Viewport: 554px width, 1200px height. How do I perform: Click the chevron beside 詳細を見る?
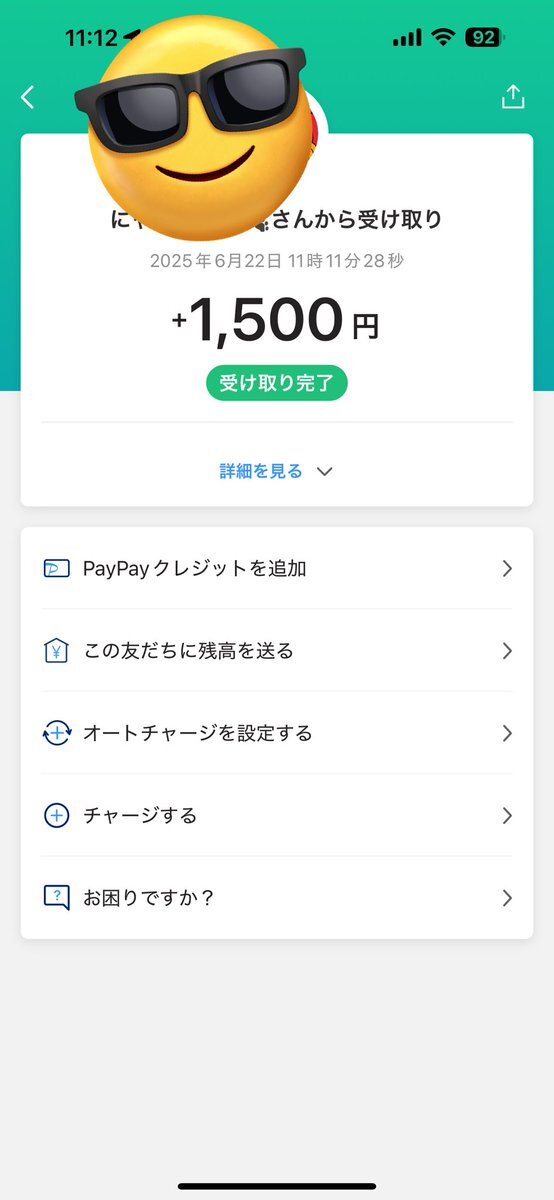[x=324, y=472]
